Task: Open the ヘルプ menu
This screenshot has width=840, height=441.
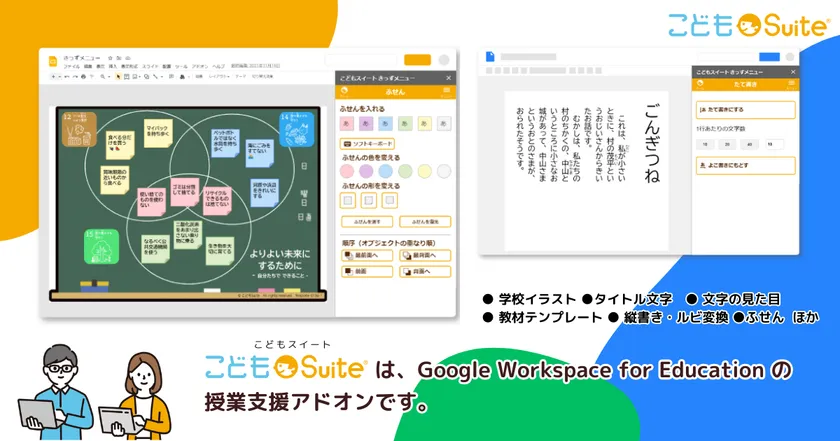Action: point(219,66)
